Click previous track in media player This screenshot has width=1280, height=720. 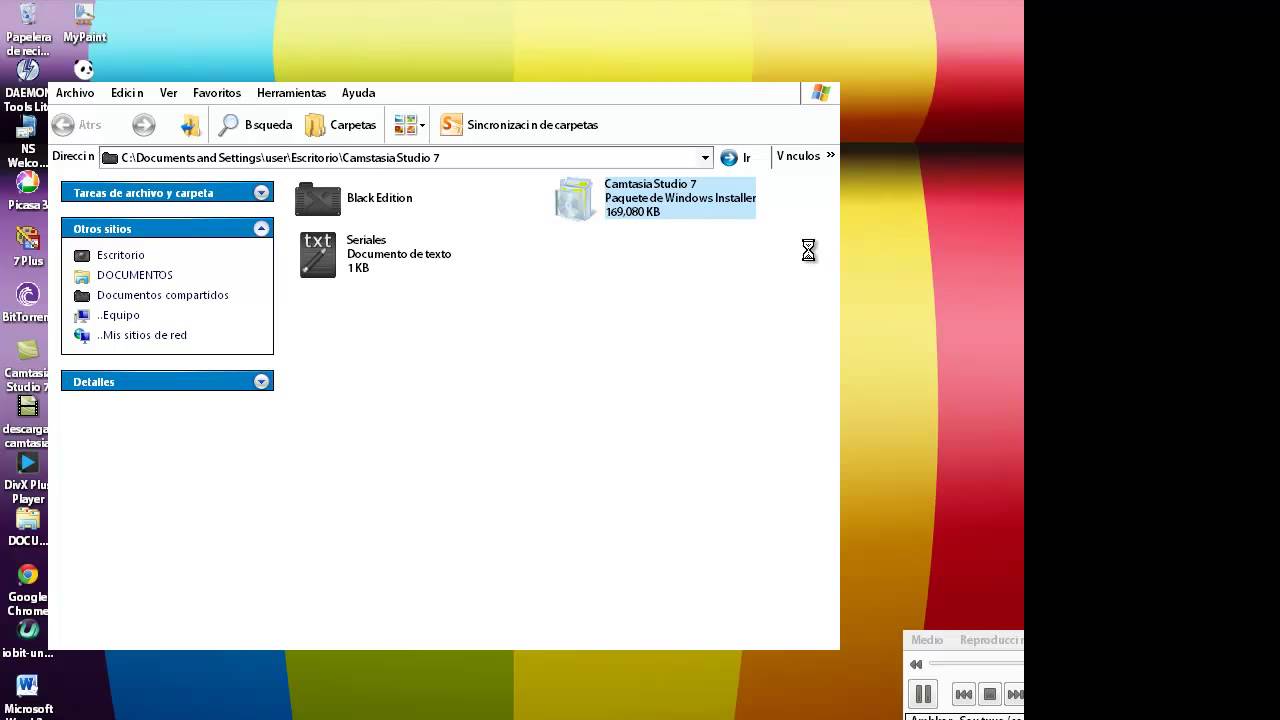(x=963, y=694)
